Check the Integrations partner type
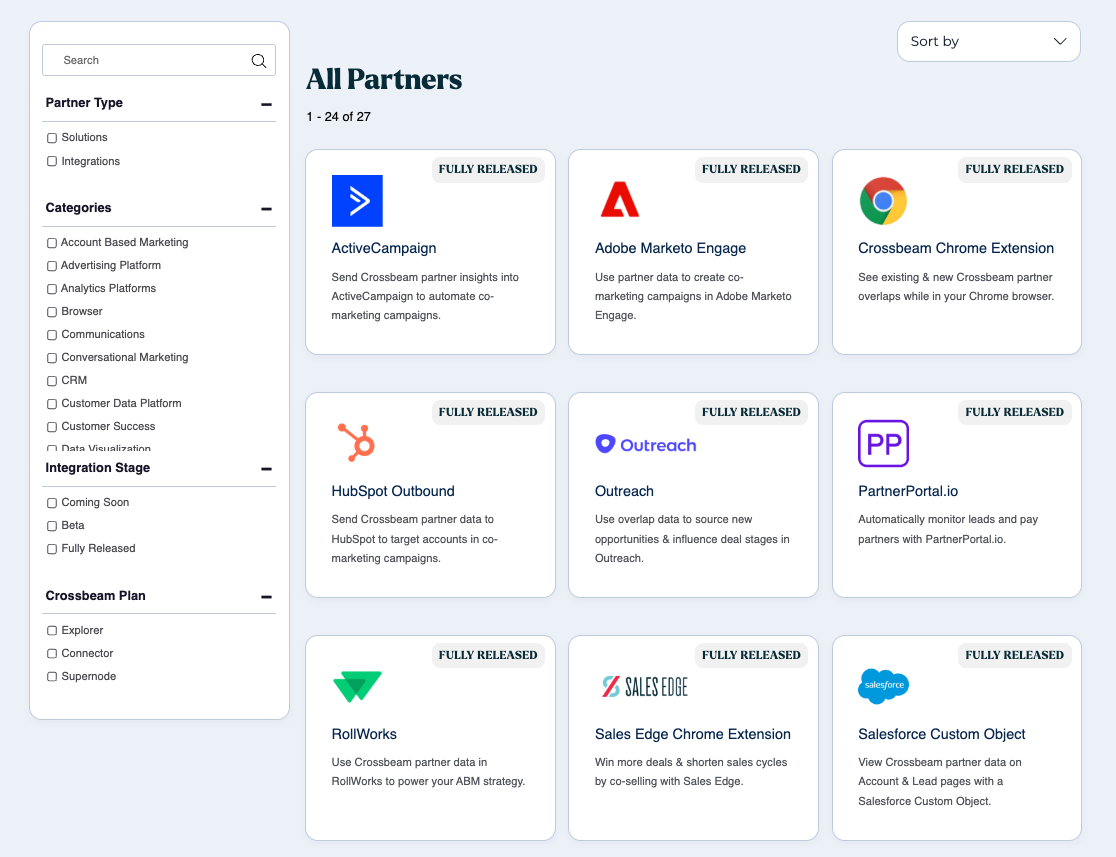 coord(52,162)
